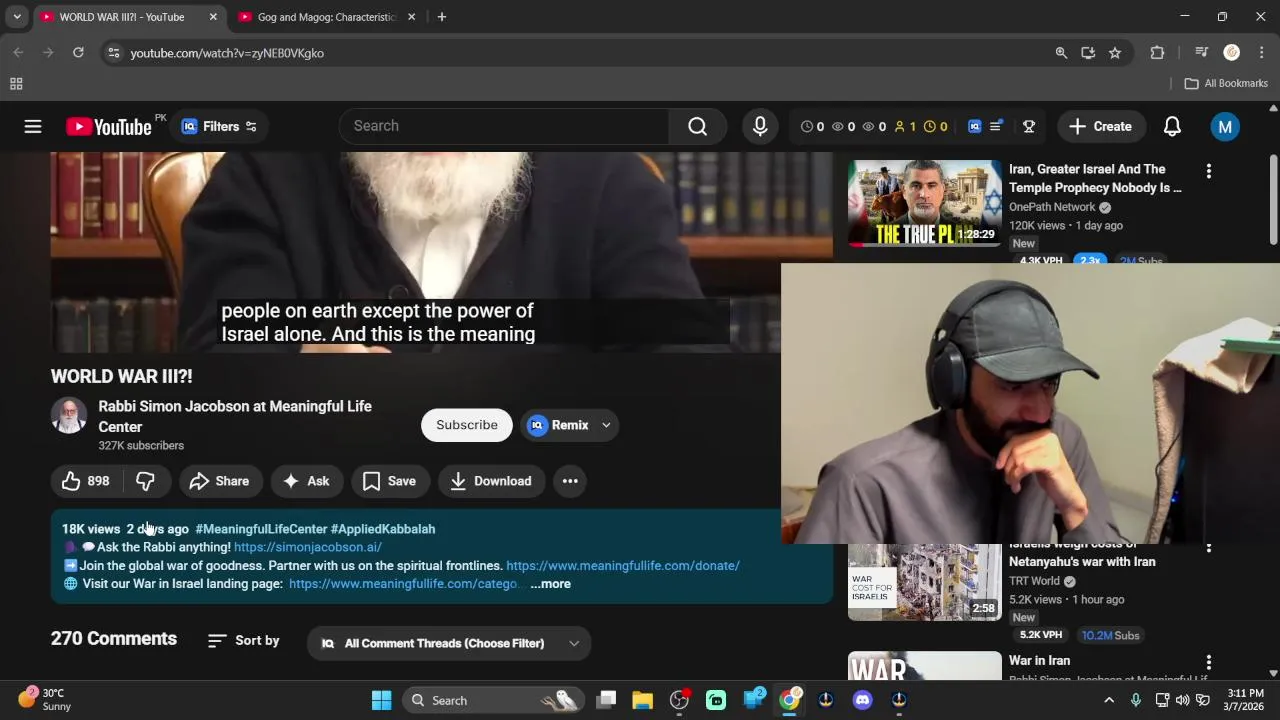Screen dimensions: 1280x720
Task: Open a new browser tab
Action: tap(442, 17)
